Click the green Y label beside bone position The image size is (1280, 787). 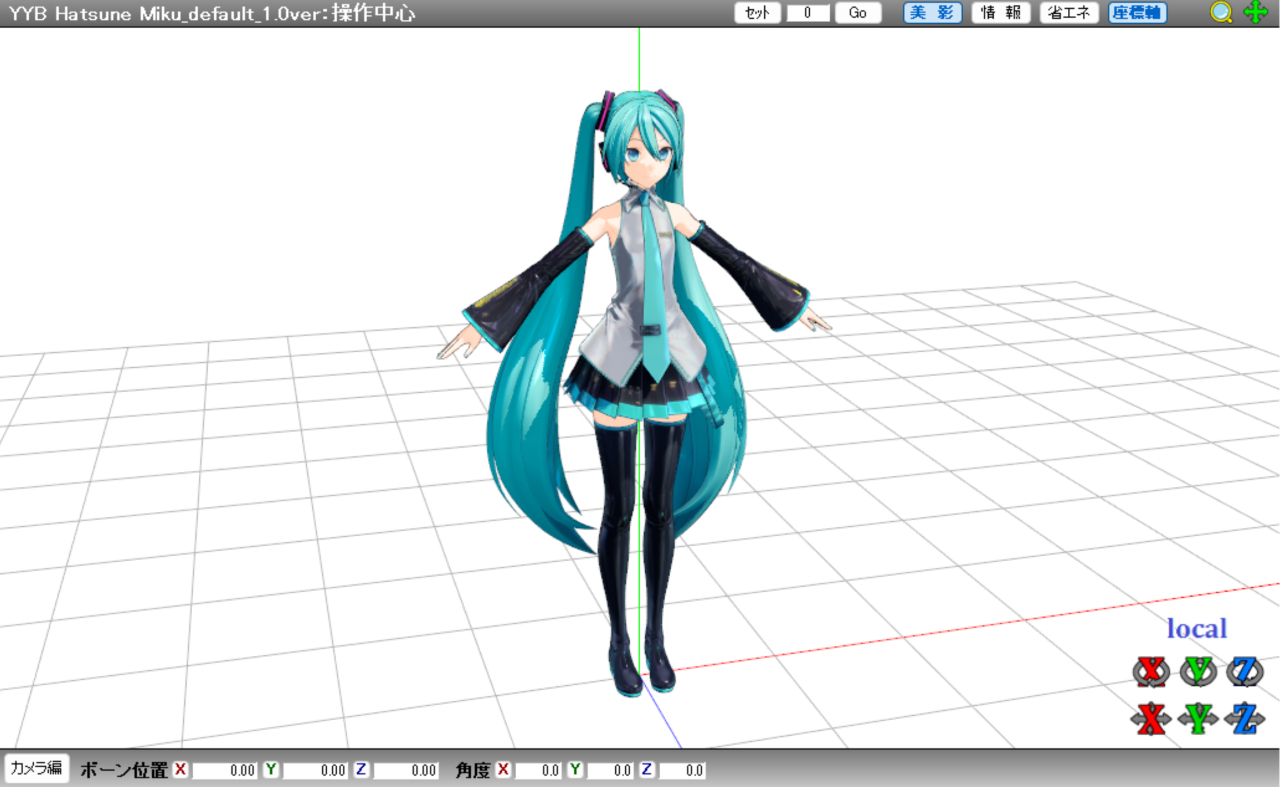(x=271, y=770)
